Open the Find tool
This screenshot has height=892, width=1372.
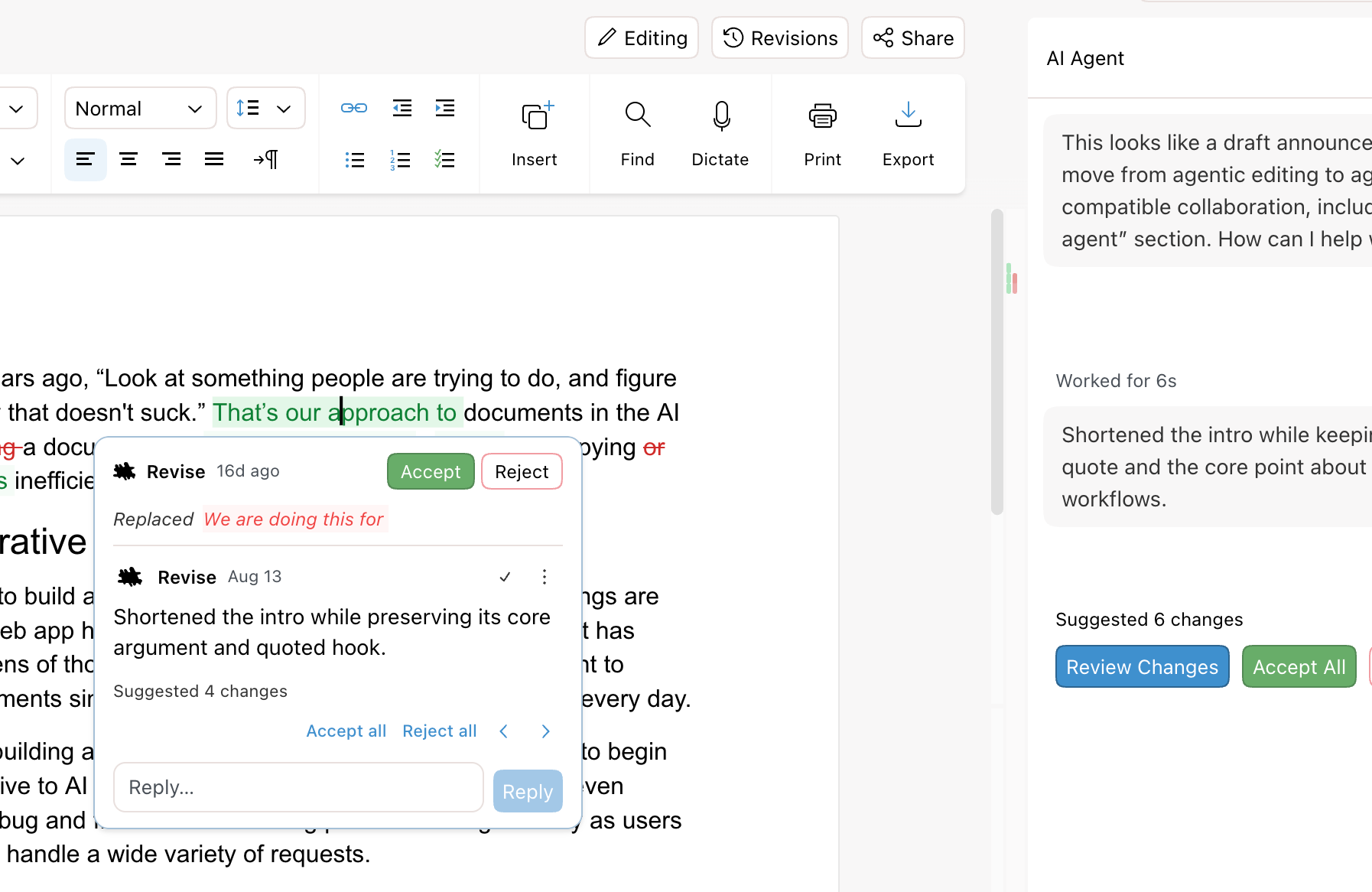[x=637, y=134]
